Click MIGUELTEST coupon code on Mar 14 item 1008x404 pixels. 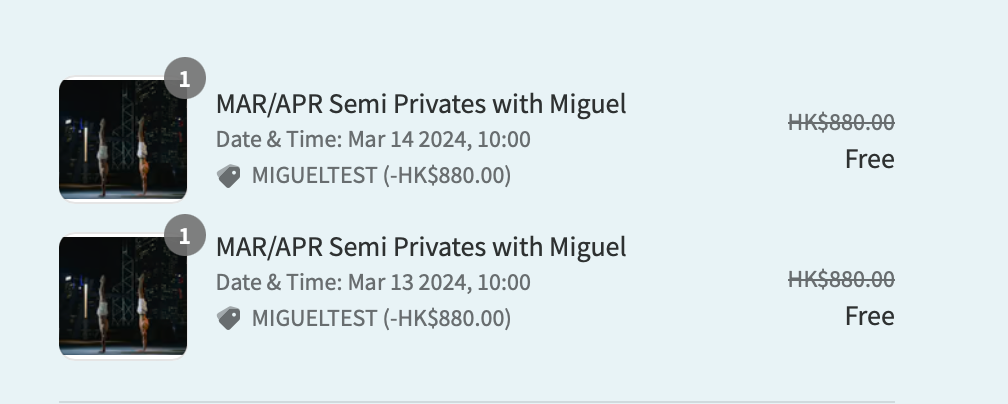(314, 176)
